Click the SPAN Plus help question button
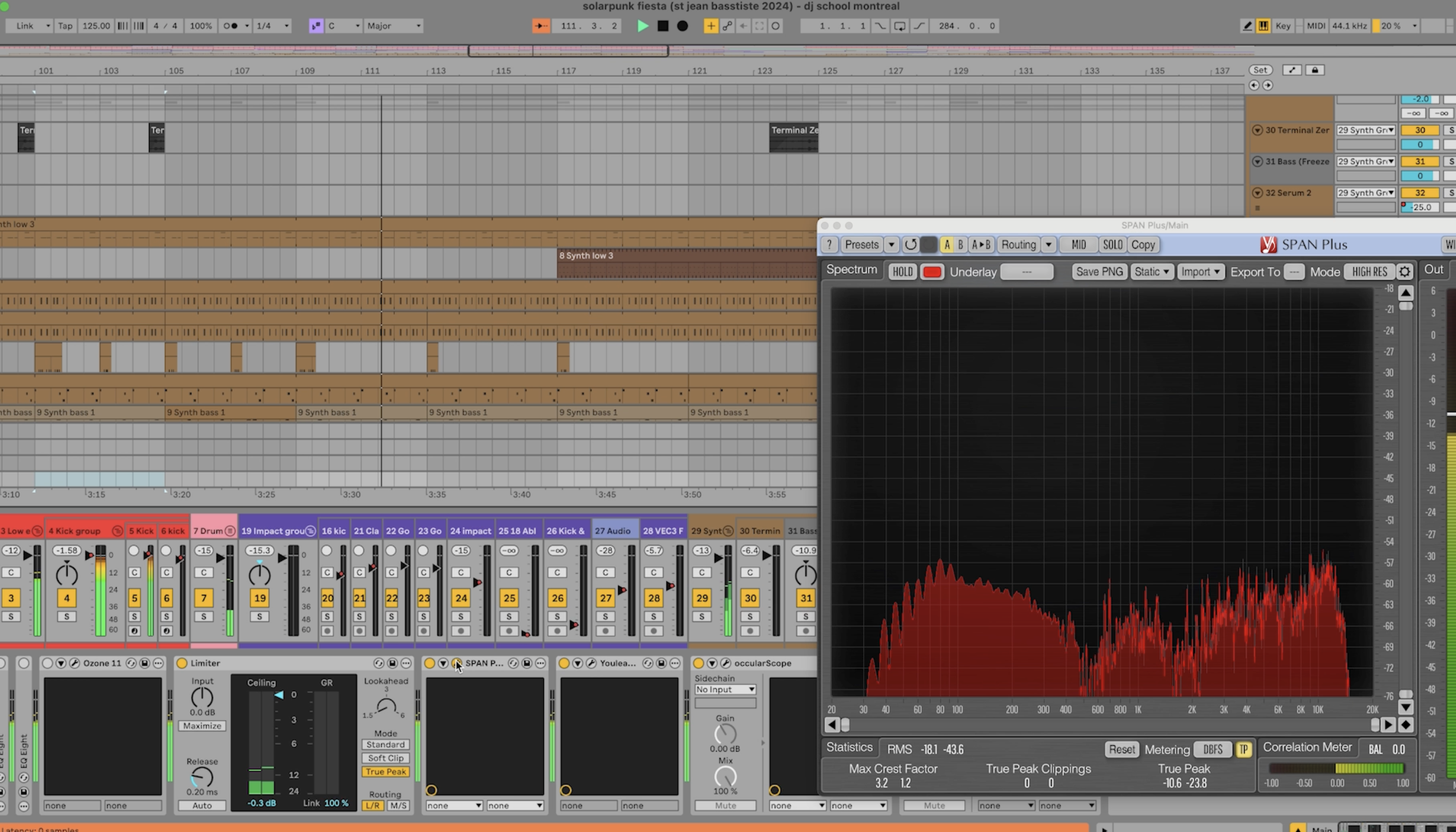Image resolution: width=1456 pixels, height=832 pixels. point(829,244)
